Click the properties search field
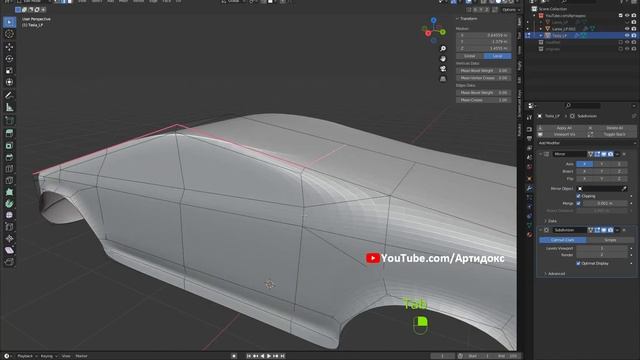 582,106
